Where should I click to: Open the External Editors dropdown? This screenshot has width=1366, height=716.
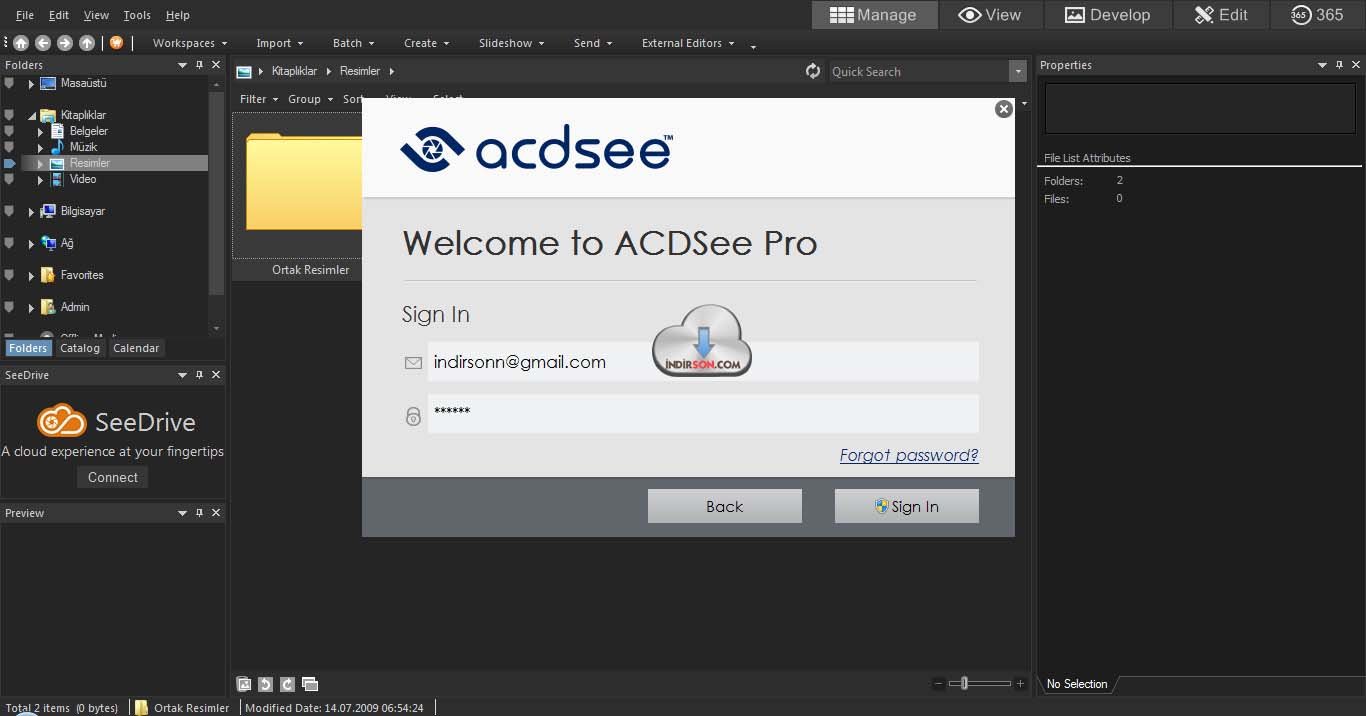tap(688, 43)
